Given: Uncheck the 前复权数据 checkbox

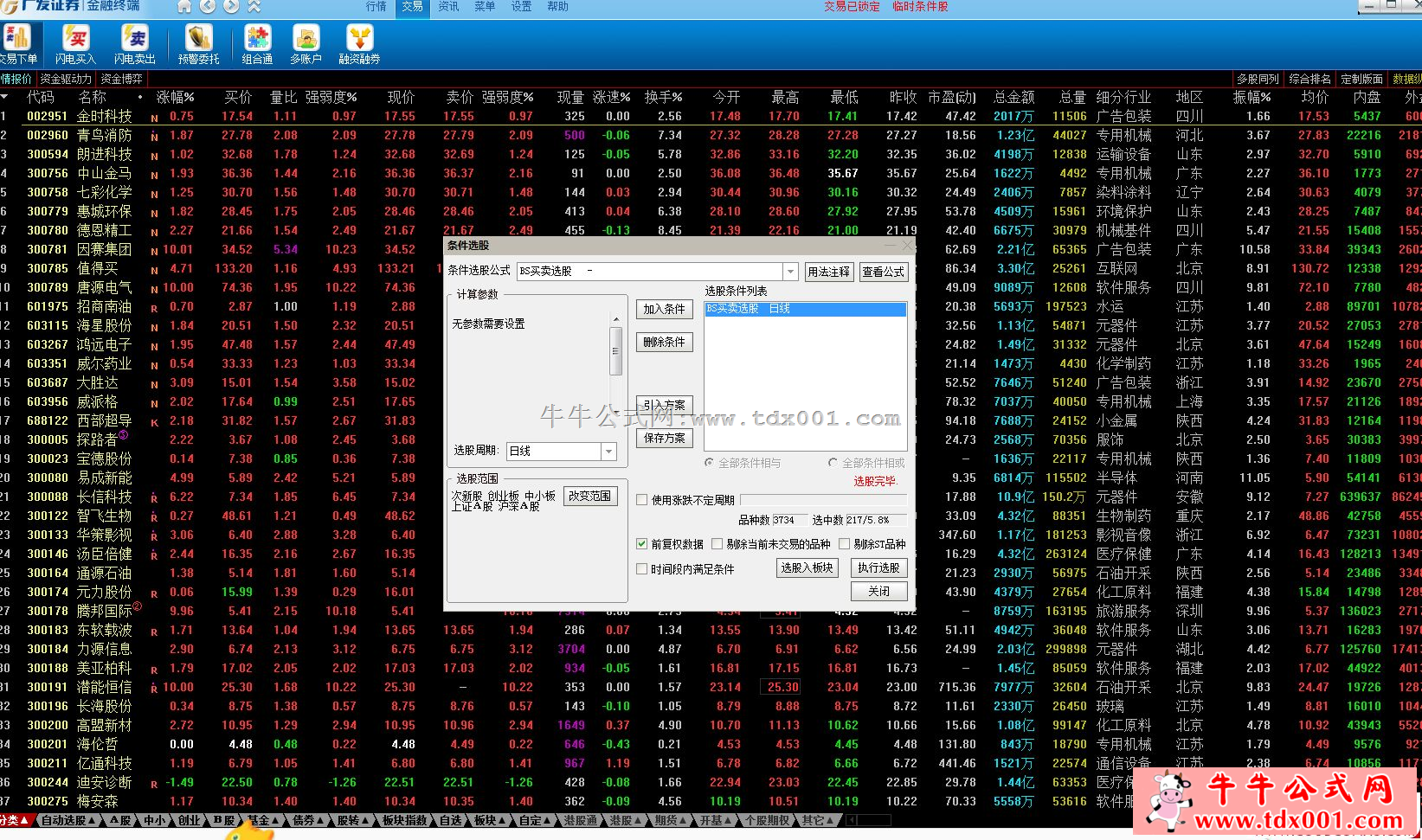Looking at the screenshot, I should pos(642,544).
